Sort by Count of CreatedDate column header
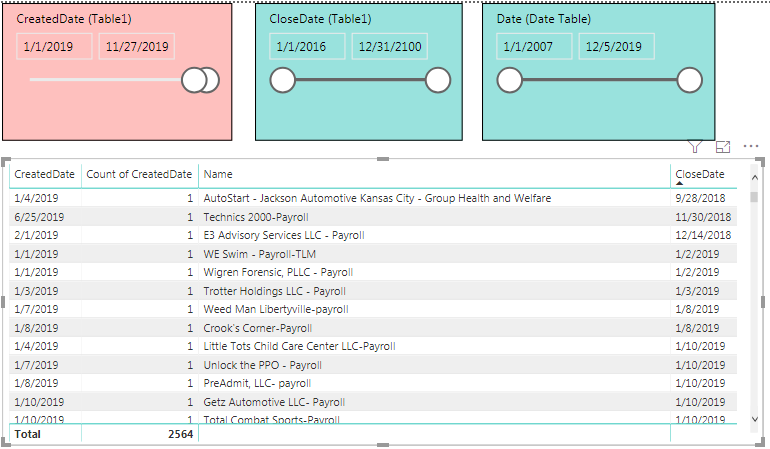This screenshot has height=449, width=770. [139, 174]
